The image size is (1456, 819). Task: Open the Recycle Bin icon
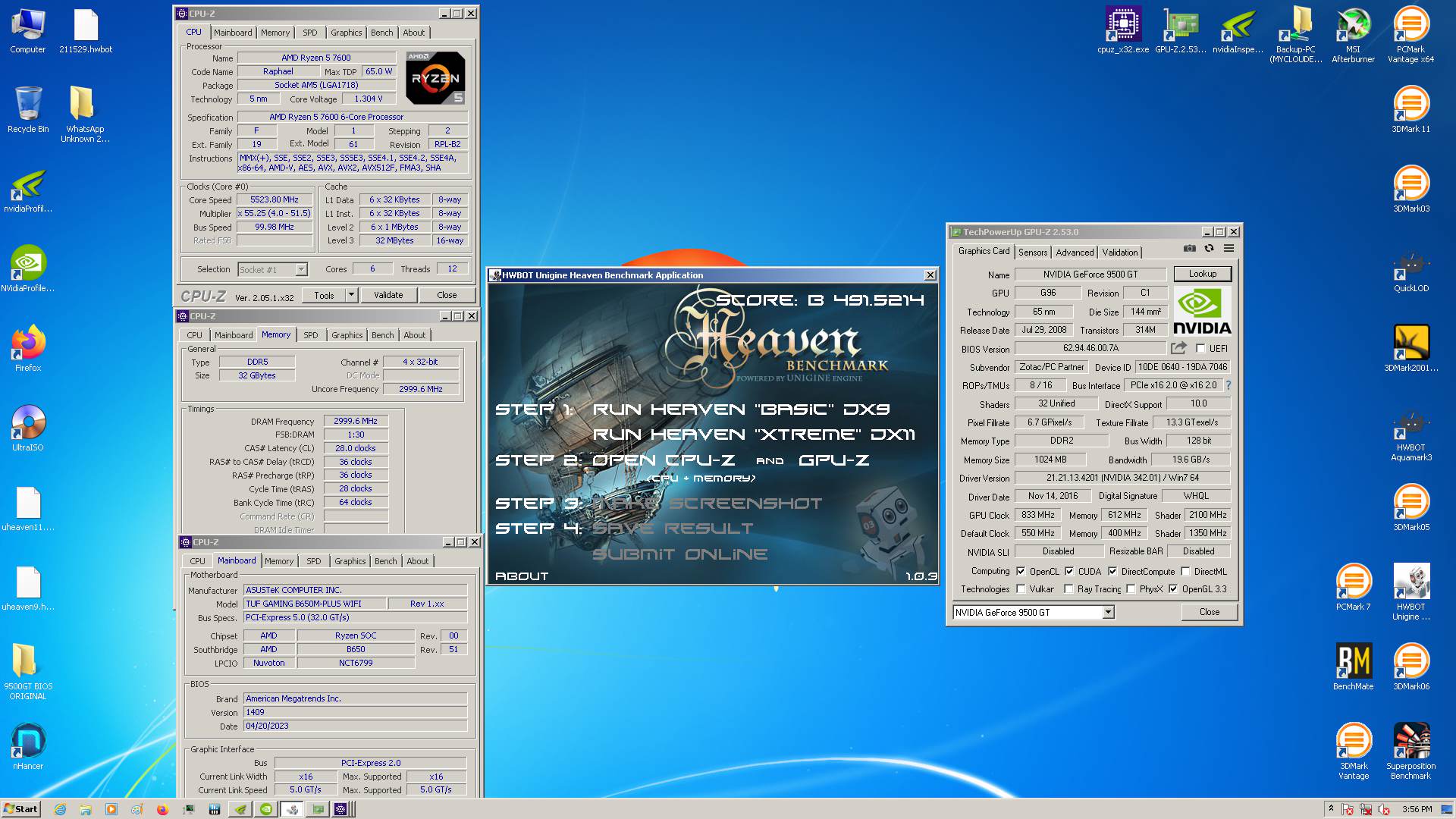(x=28, y=111)
